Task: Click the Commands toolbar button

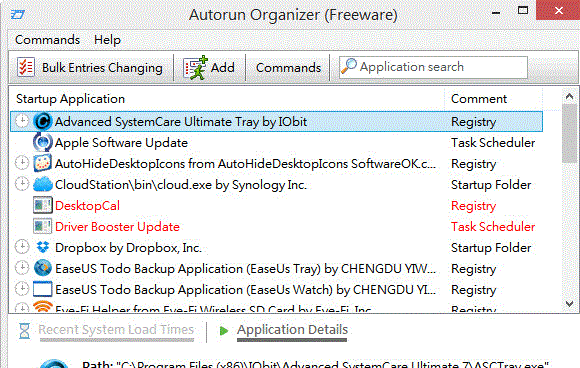Action: click(x=288, y=68)
